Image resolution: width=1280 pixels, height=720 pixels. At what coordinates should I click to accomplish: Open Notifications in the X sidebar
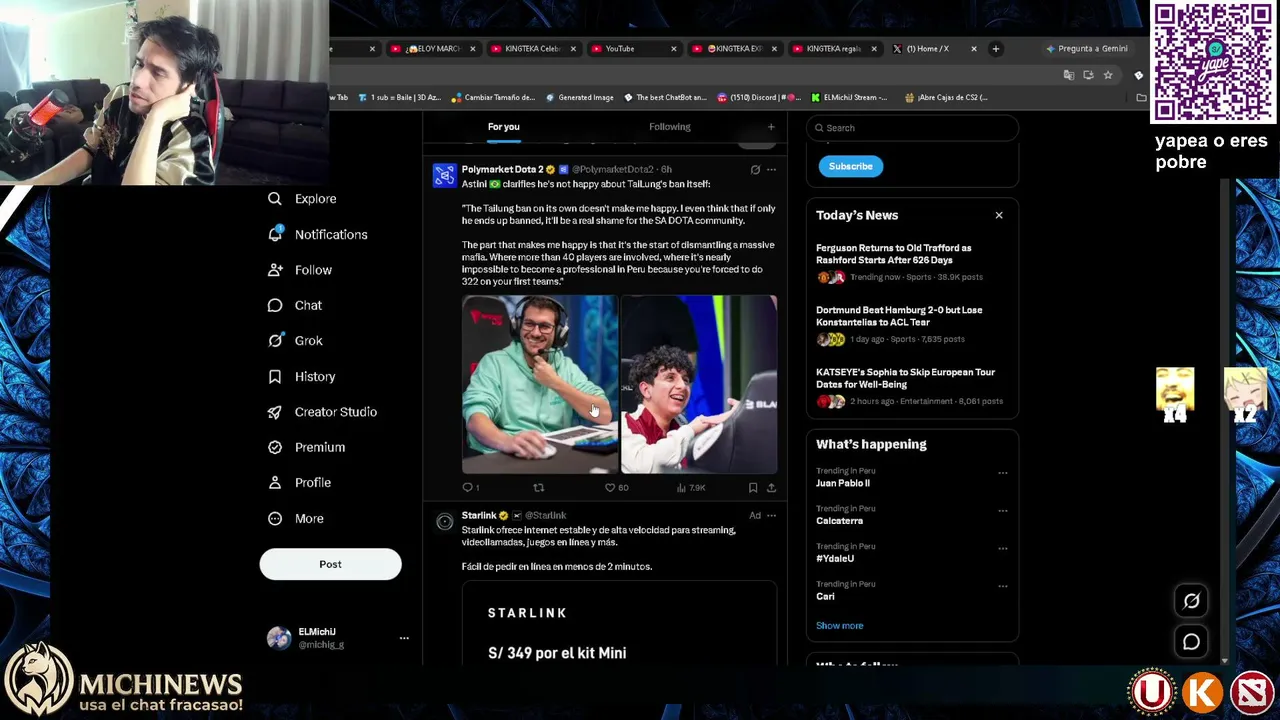[x=318, y=234]
